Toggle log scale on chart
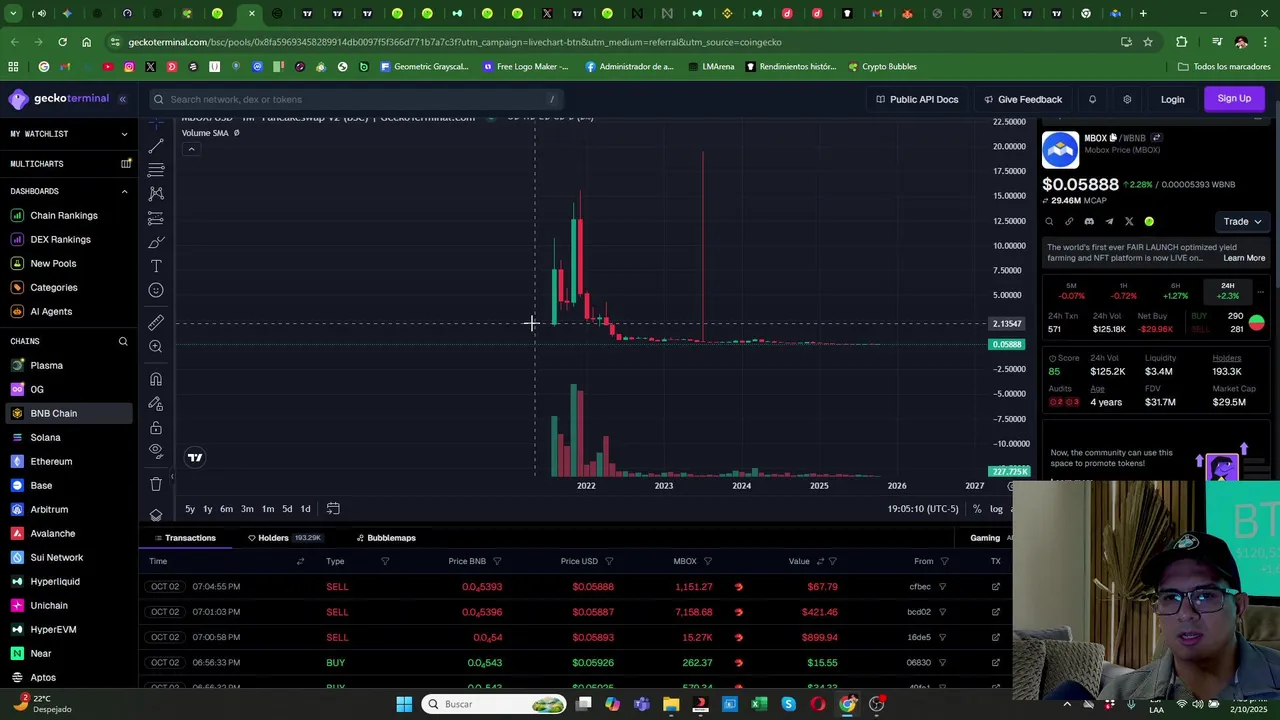This screenshot has width=1280, height=720. click(996, 509)
